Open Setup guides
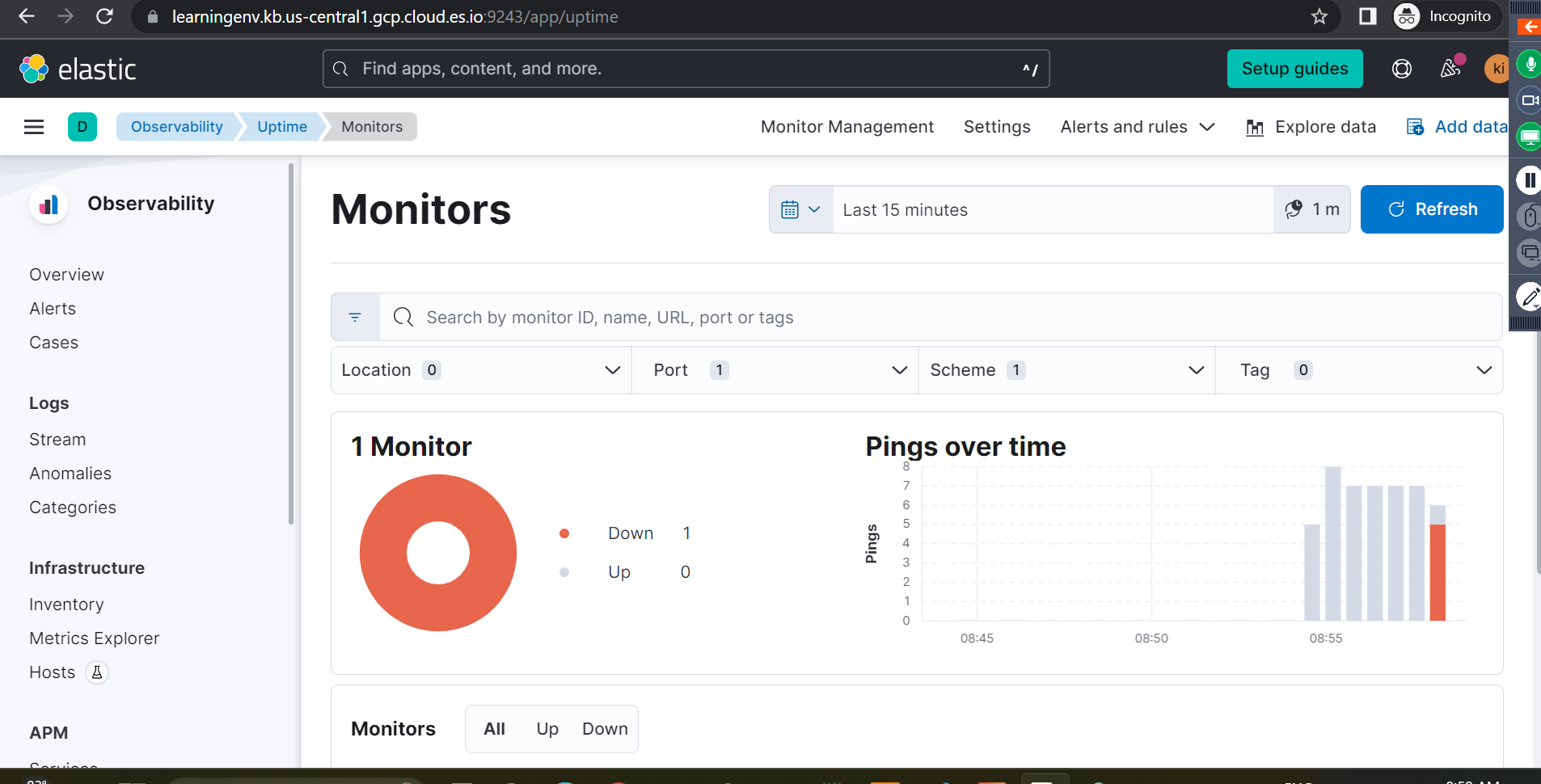Image resolution: width=1541 pixels, height=784 pixels. pyautogui.click(x=1294, y=69)
